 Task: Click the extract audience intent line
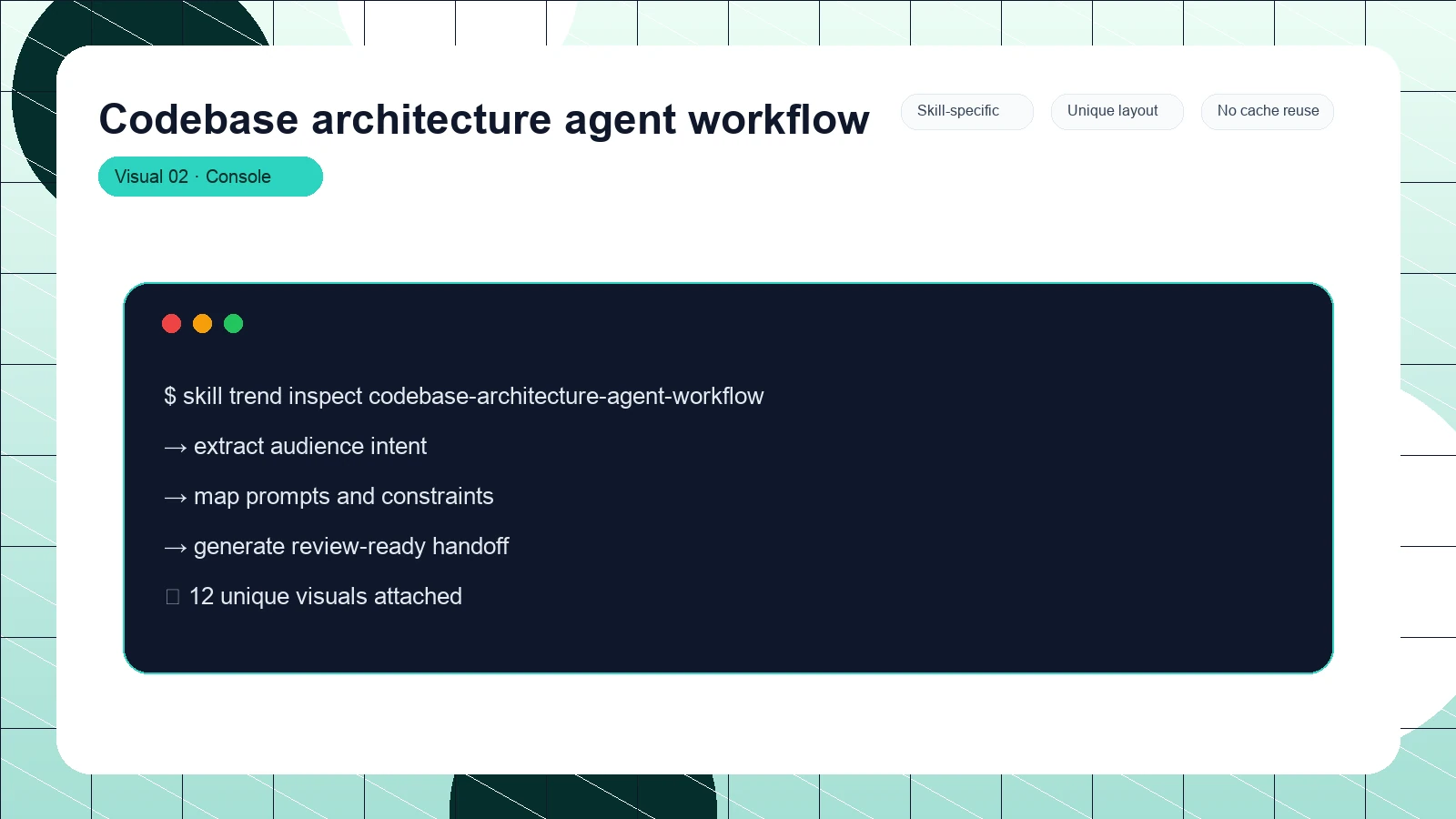[x=295, y=446]
